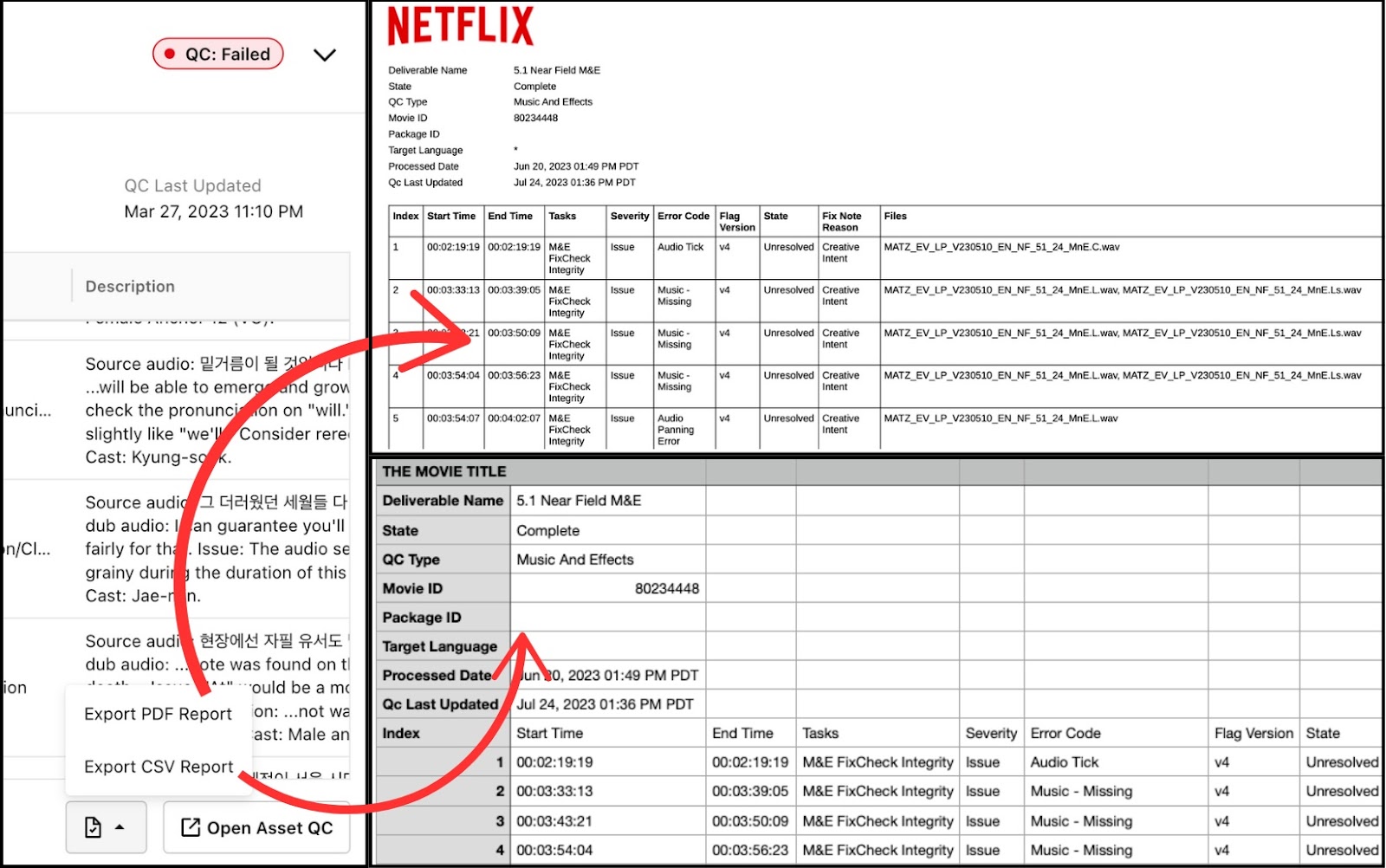
Task: Expand the chevron next to QC: Failed
Action: 325,55
